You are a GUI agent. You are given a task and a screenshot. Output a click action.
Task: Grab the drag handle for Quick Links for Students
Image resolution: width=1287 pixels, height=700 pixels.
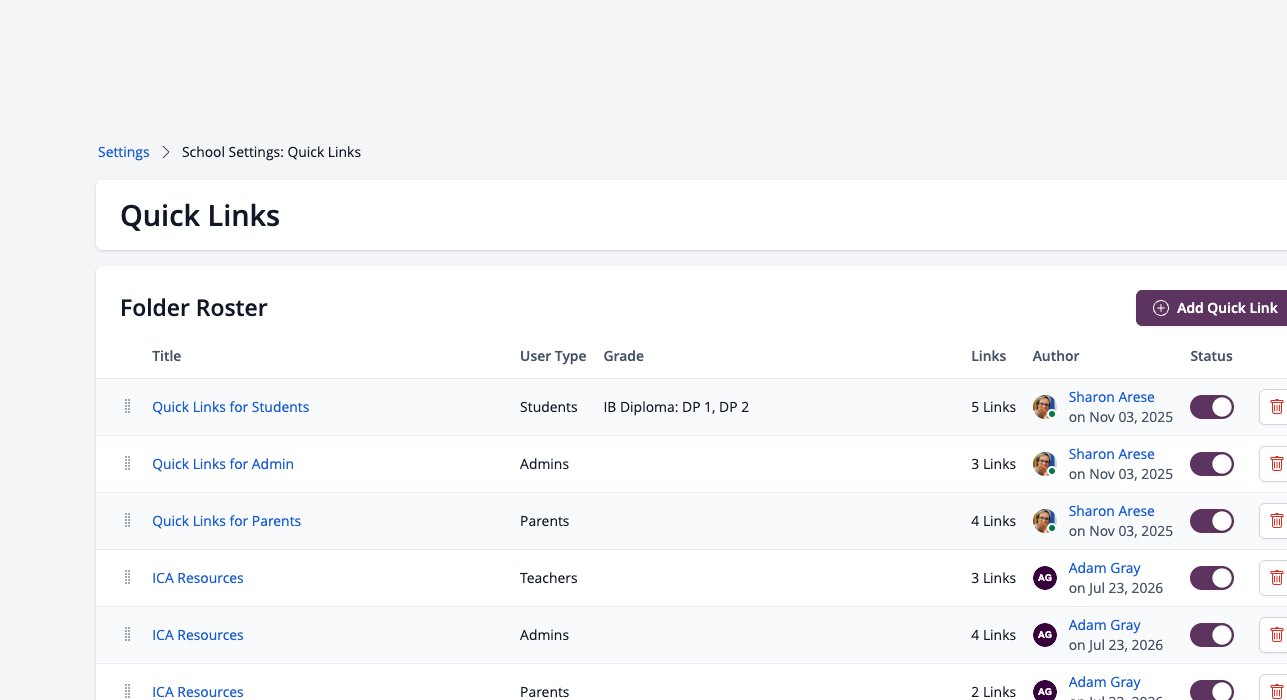click(127, 407)
